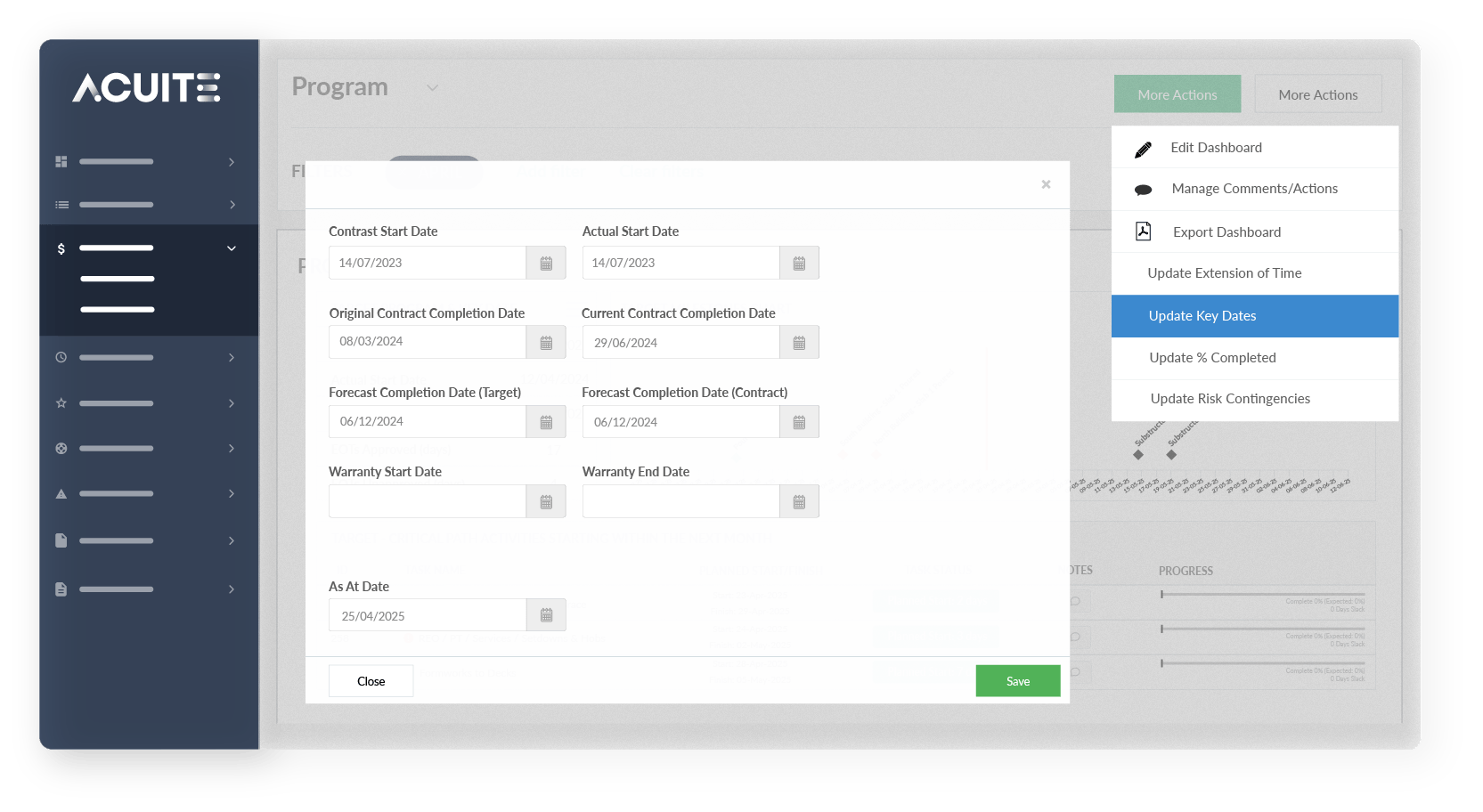Image resolution: width=1483 pixels, height=812 pixels.
Task: Open calendar picker for As At Date
Action: pyautogui.click(x=546, y=615)
